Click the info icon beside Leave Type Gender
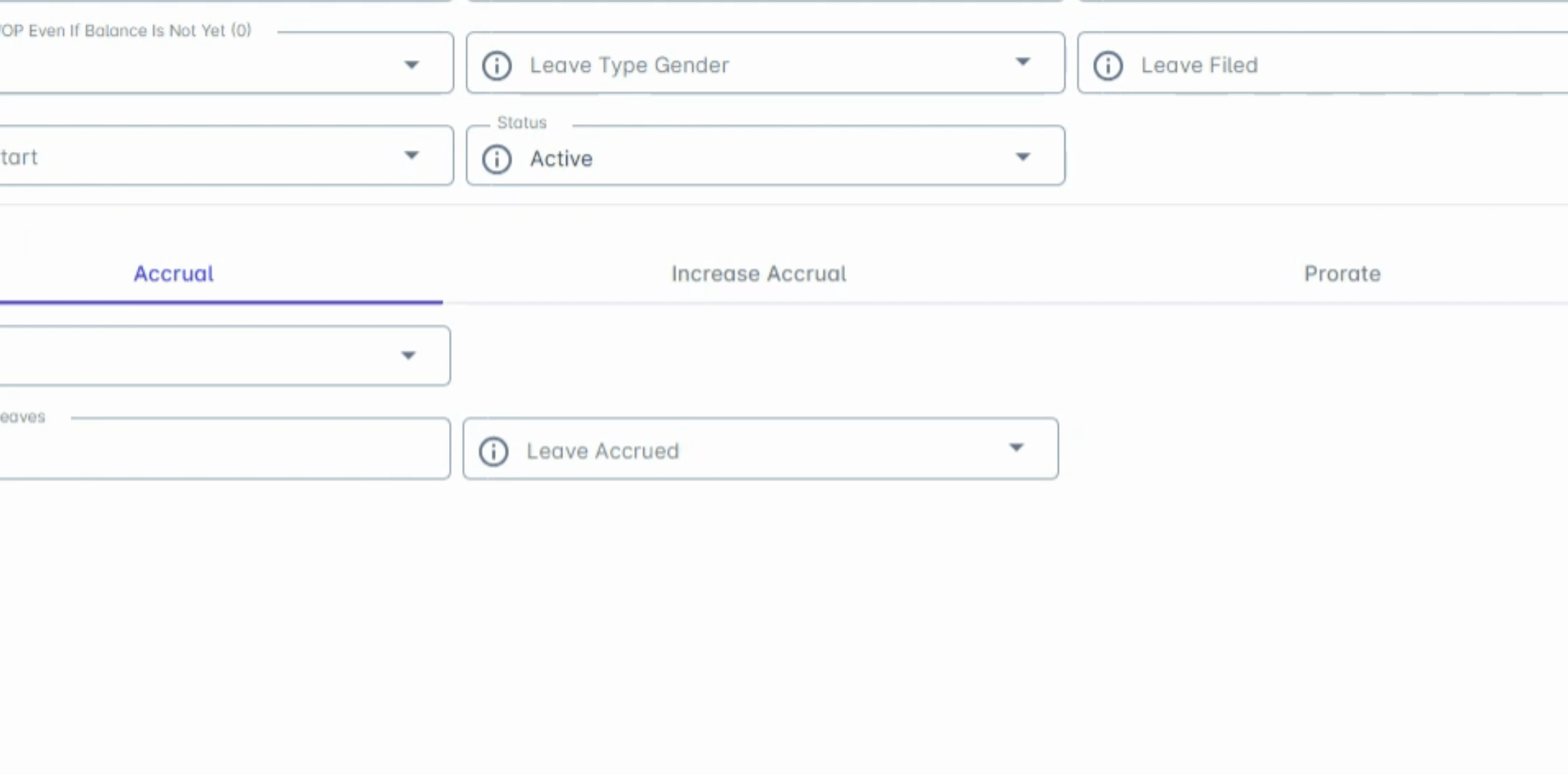Image resolution: width=1568 pixels, height=775 pixels. point(496,65)
